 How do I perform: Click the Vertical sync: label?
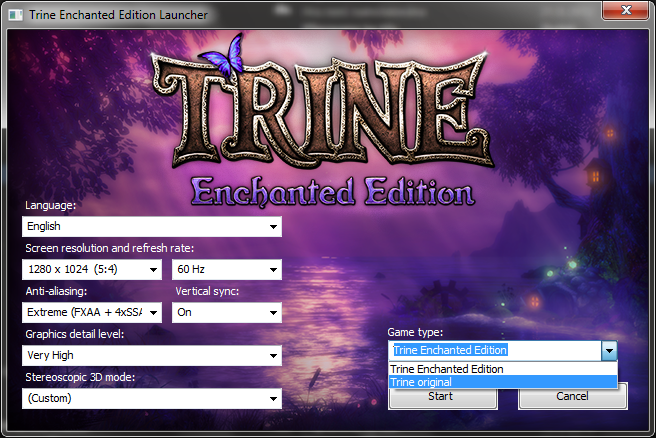pyautogui.click(x=207, y=291)
